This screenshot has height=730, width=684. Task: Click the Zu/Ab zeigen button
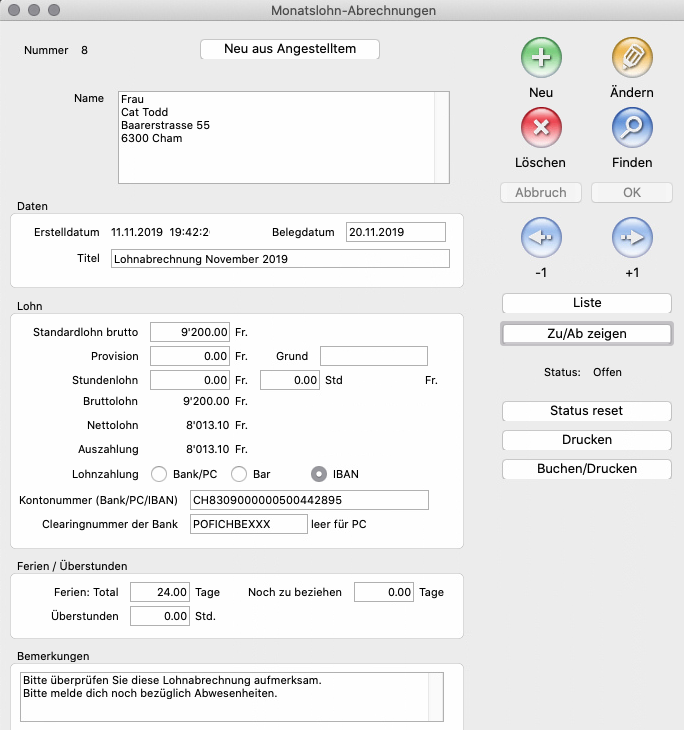point(586,333)
